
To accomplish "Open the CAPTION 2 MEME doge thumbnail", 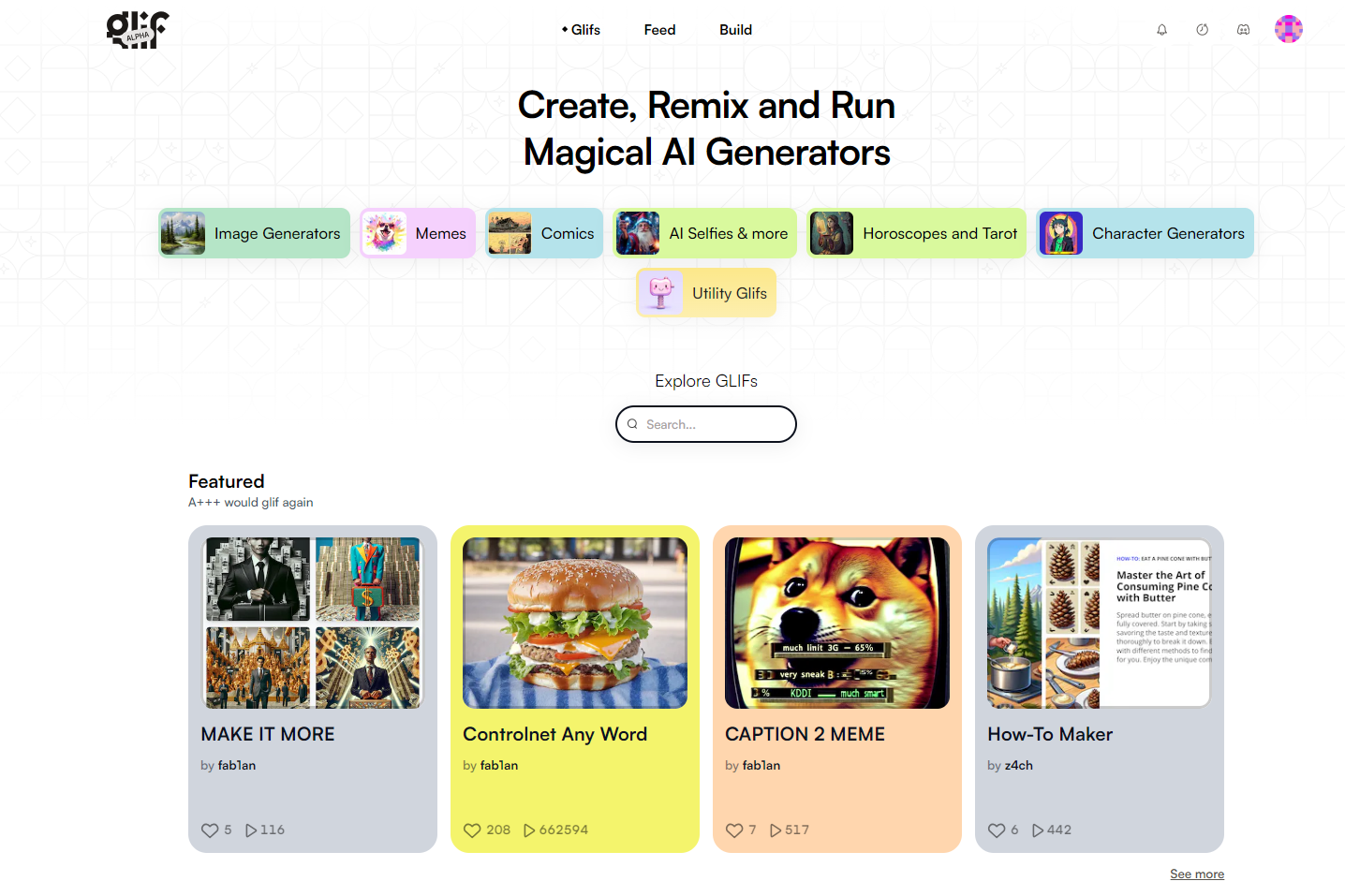I will coord(836,623).
